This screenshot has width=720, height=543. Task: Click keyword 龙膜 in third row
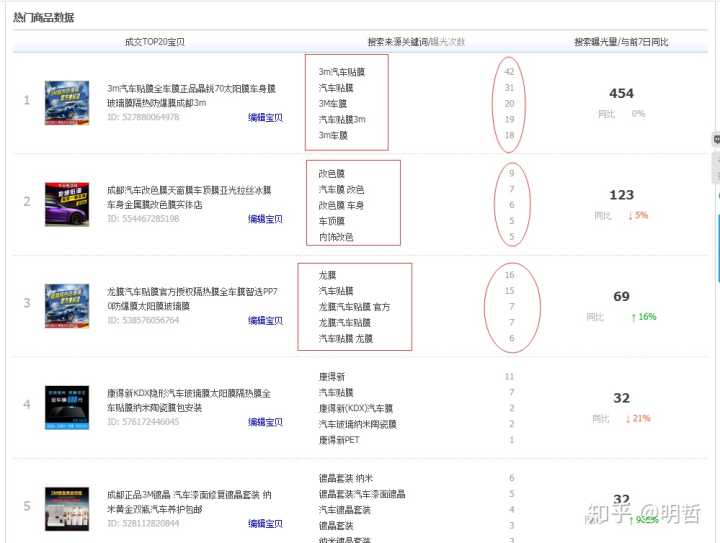coord(327,275)
